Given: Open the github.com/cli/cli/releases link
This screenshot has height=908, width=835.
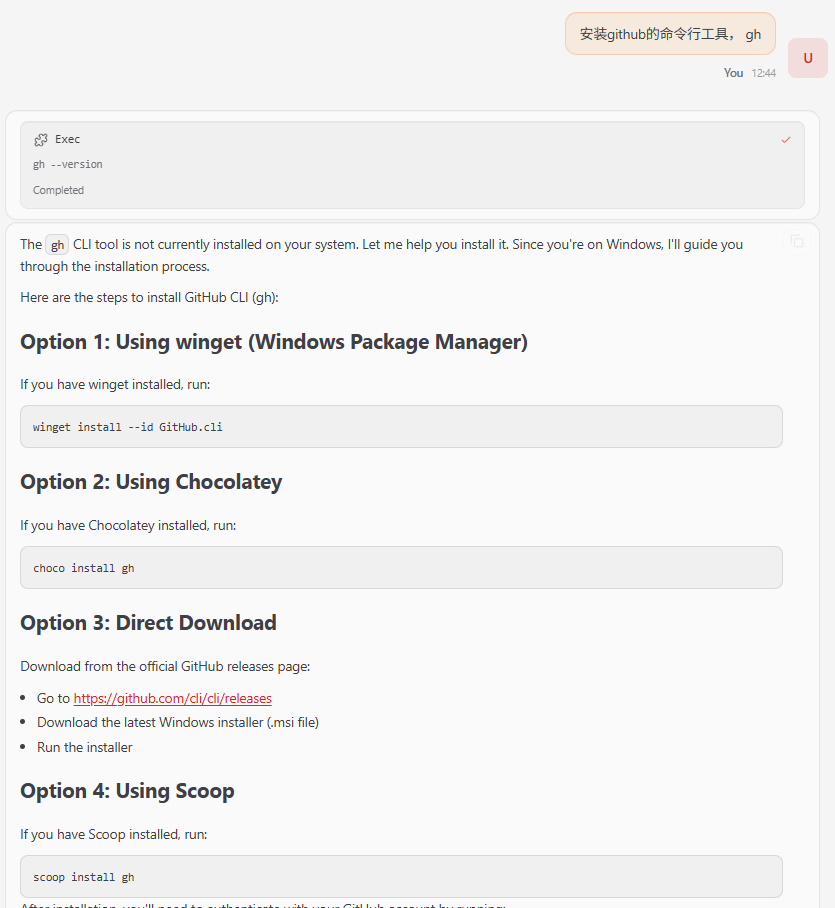Looking at the screenshot, I should pos(172,698).
